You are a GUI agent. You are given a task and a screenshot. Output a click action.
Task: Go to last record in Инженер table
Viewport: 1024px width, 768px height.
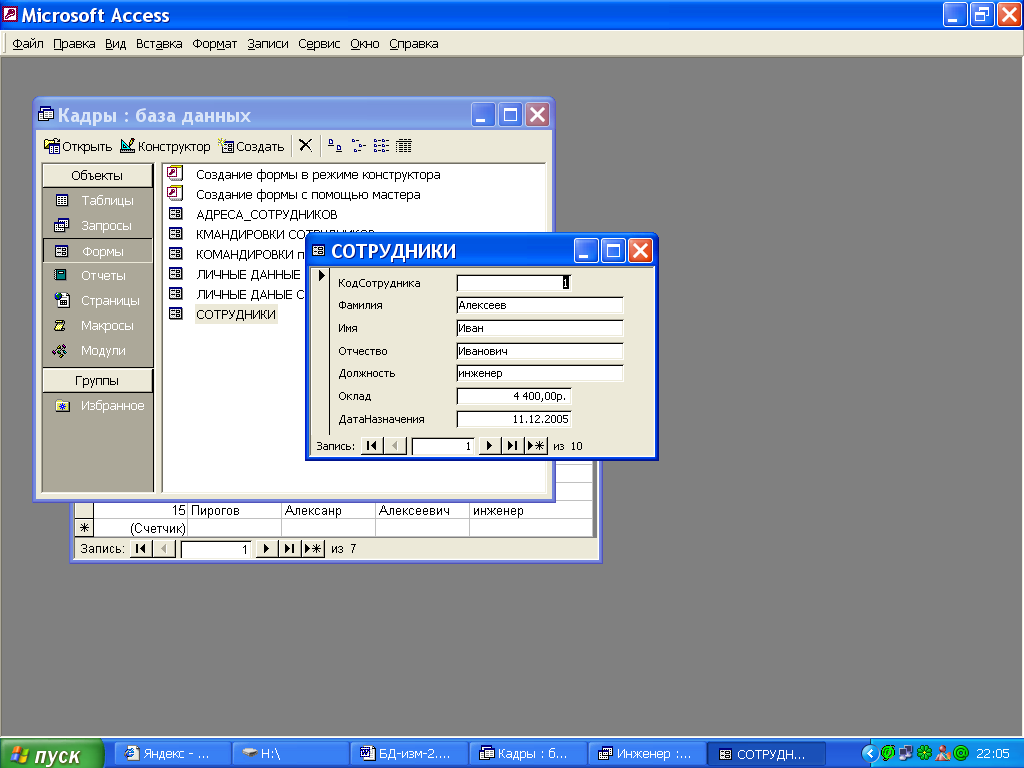click(x=289, y=549)
